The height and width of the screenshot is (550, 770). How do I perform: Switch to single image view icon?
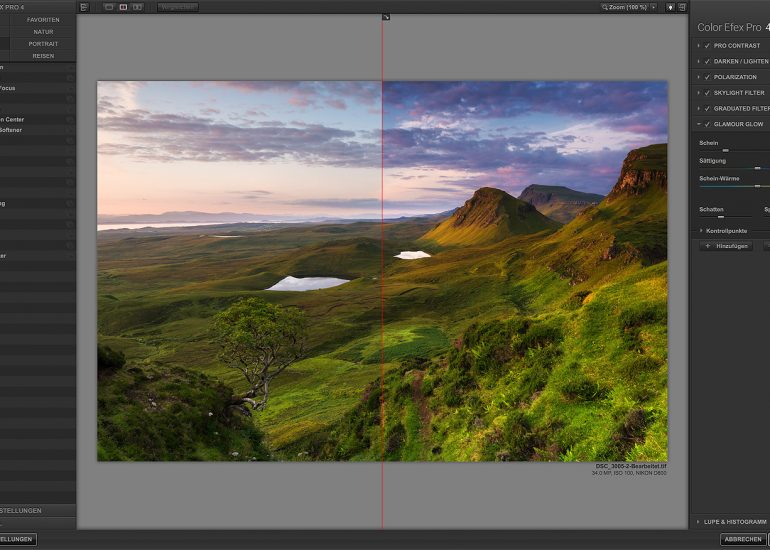[110, 7]
